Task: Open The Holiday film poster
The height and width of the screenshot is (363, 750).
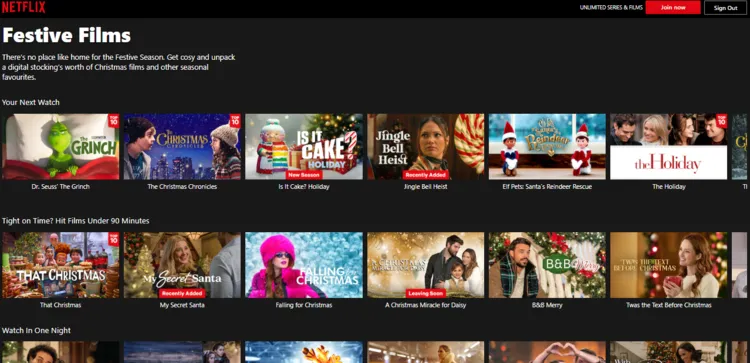Action: [669, 146]
